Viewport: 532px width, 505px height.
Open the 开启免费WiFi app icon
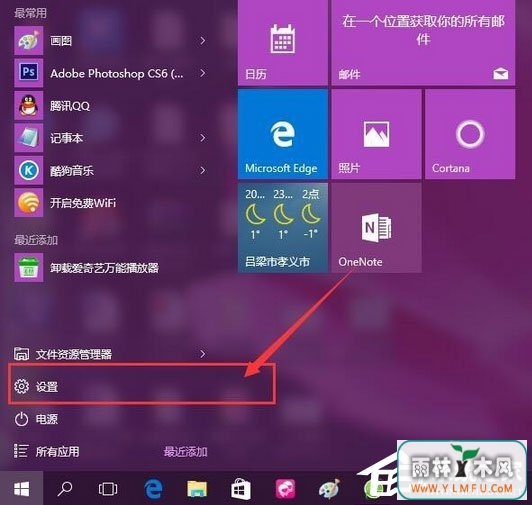coord(28,203)
